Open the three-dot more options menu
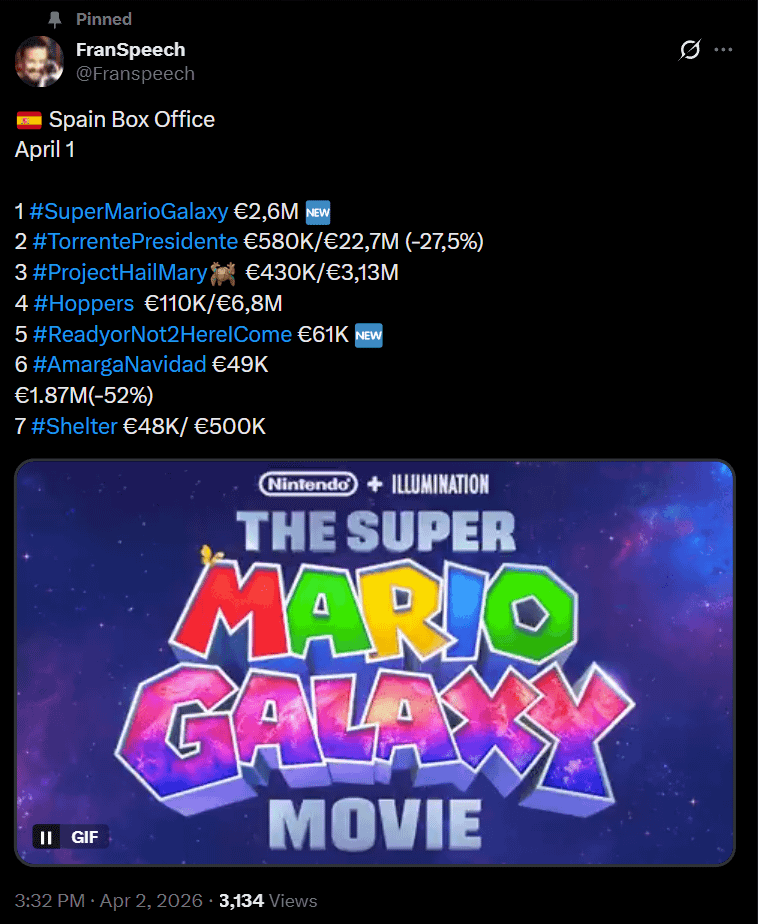 pos(723,50)
